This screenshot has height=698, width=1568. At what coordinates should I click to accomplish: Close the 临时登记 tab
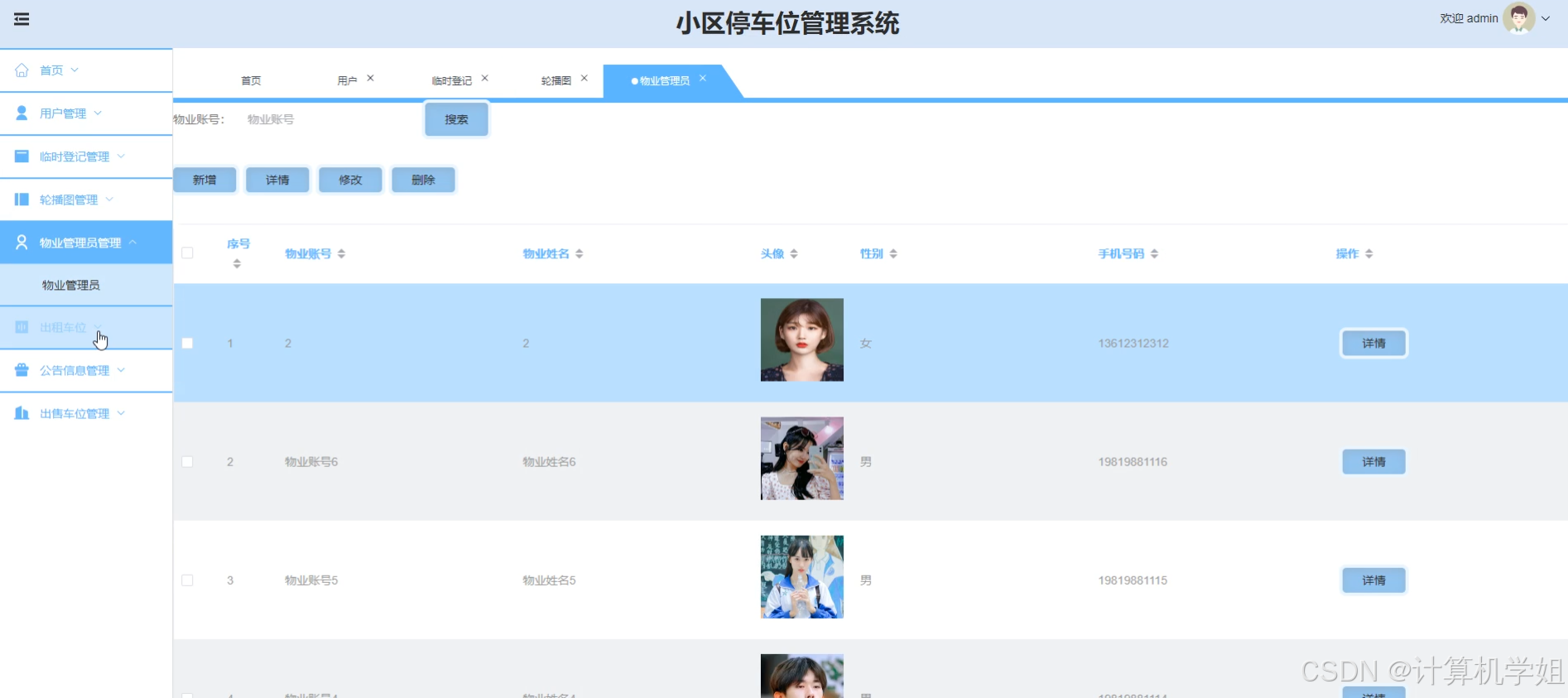click(x=485, y=78)
